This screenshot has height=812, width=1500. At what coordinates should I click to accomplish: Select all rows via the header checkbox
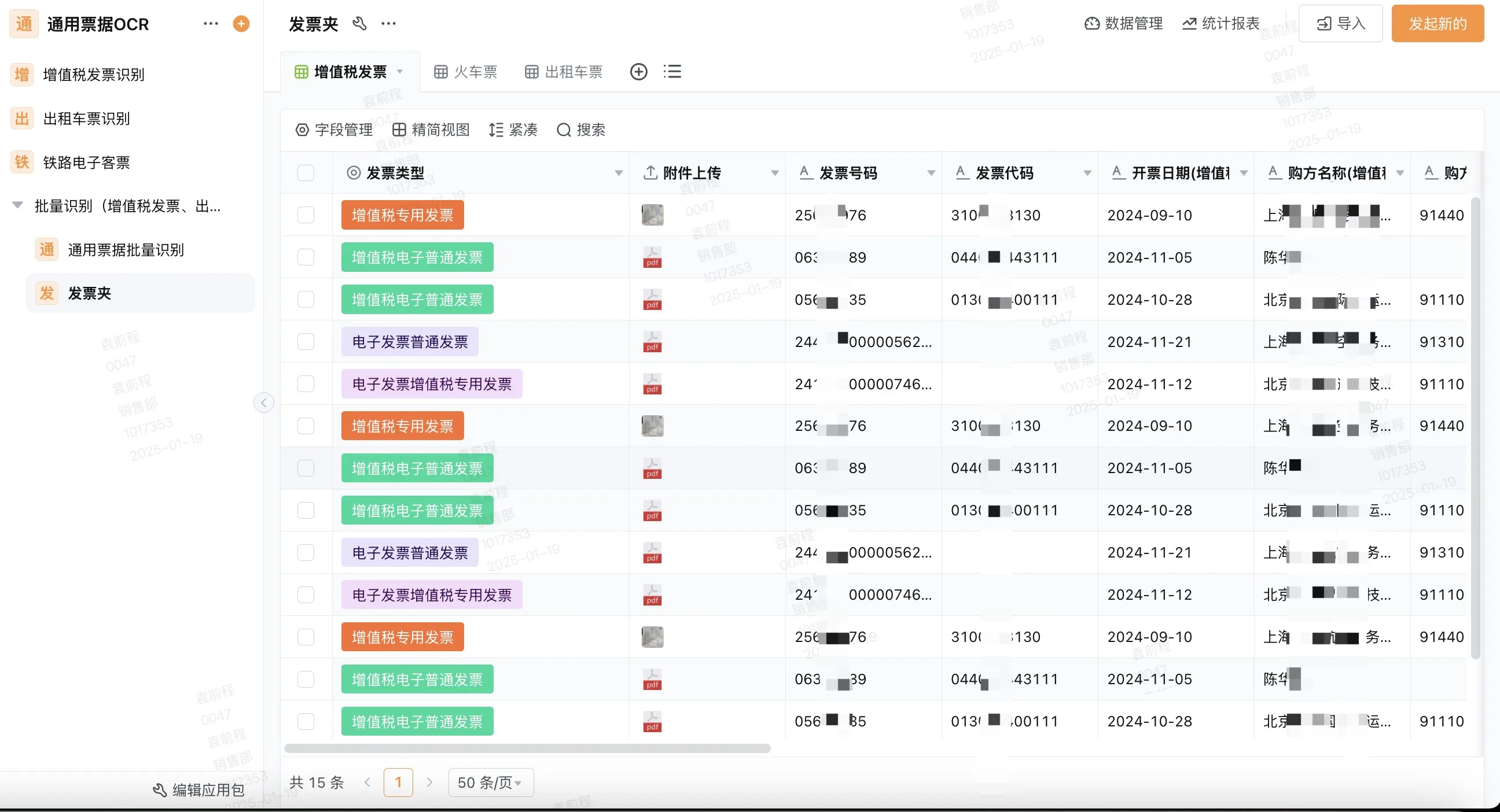click(x=306, y=172)
